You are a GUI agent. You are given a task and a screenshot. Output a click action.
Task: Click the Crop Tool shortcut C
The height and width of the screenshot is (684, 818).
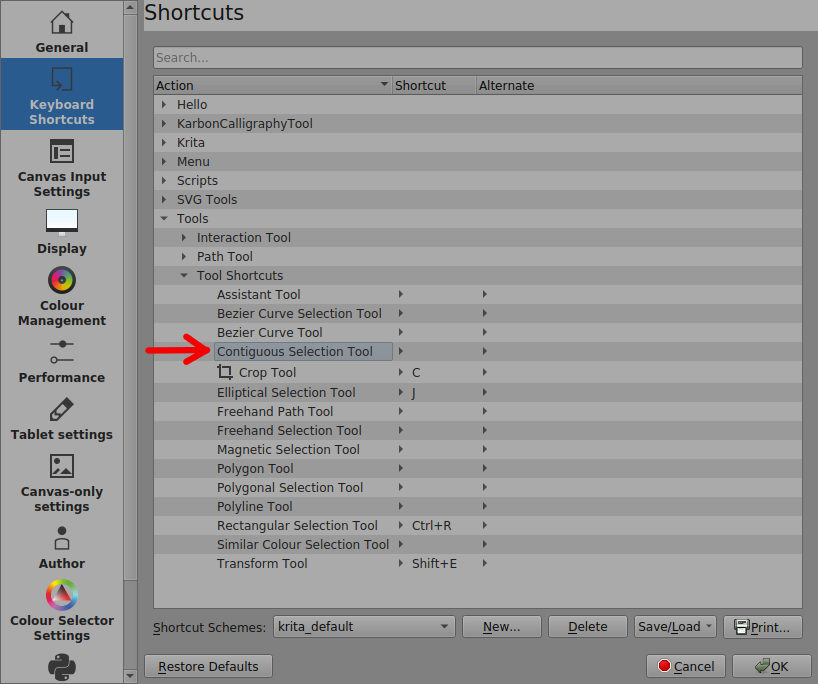coord(416,373)
